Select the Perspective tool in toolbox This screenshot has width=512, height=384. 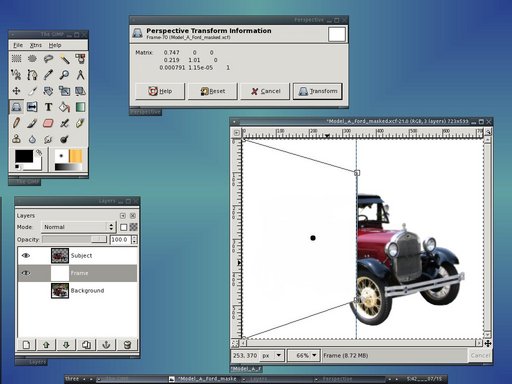16,107
